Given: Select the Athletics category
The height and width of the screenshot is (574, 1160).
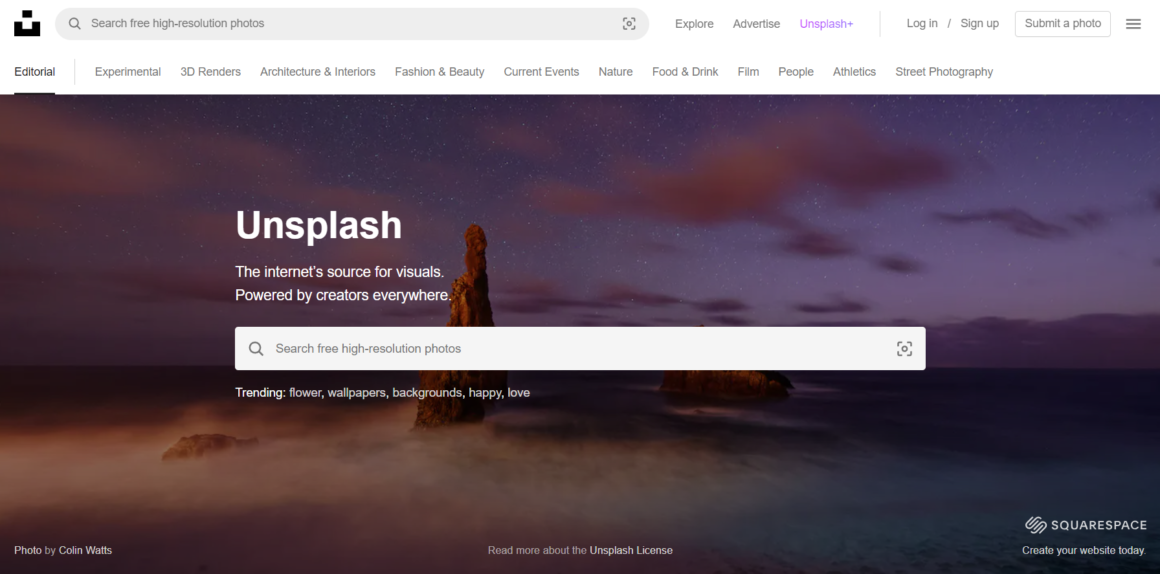Looking at the screenshot, I should point(854,72).
